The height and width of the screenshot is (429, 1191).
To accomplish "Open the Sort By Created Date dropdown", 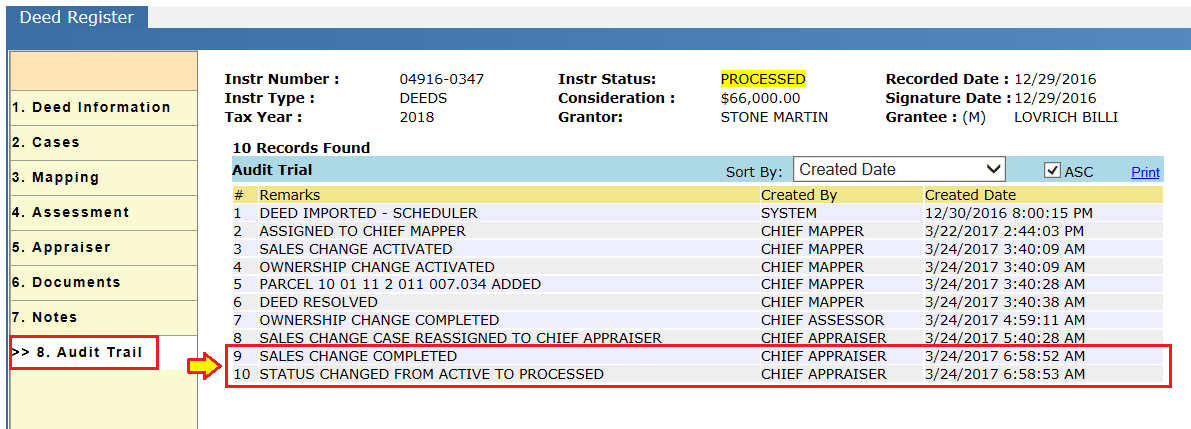I will coord(899,169).
